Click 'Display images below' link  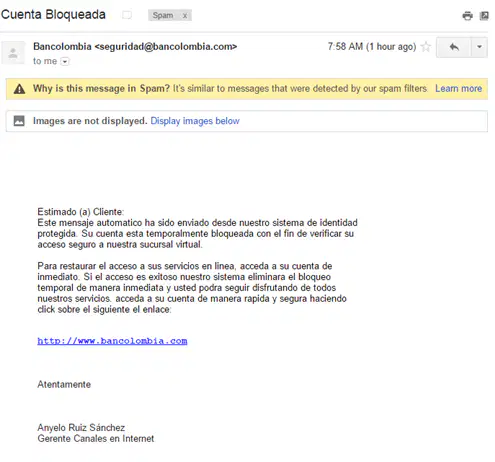[195, 121]
